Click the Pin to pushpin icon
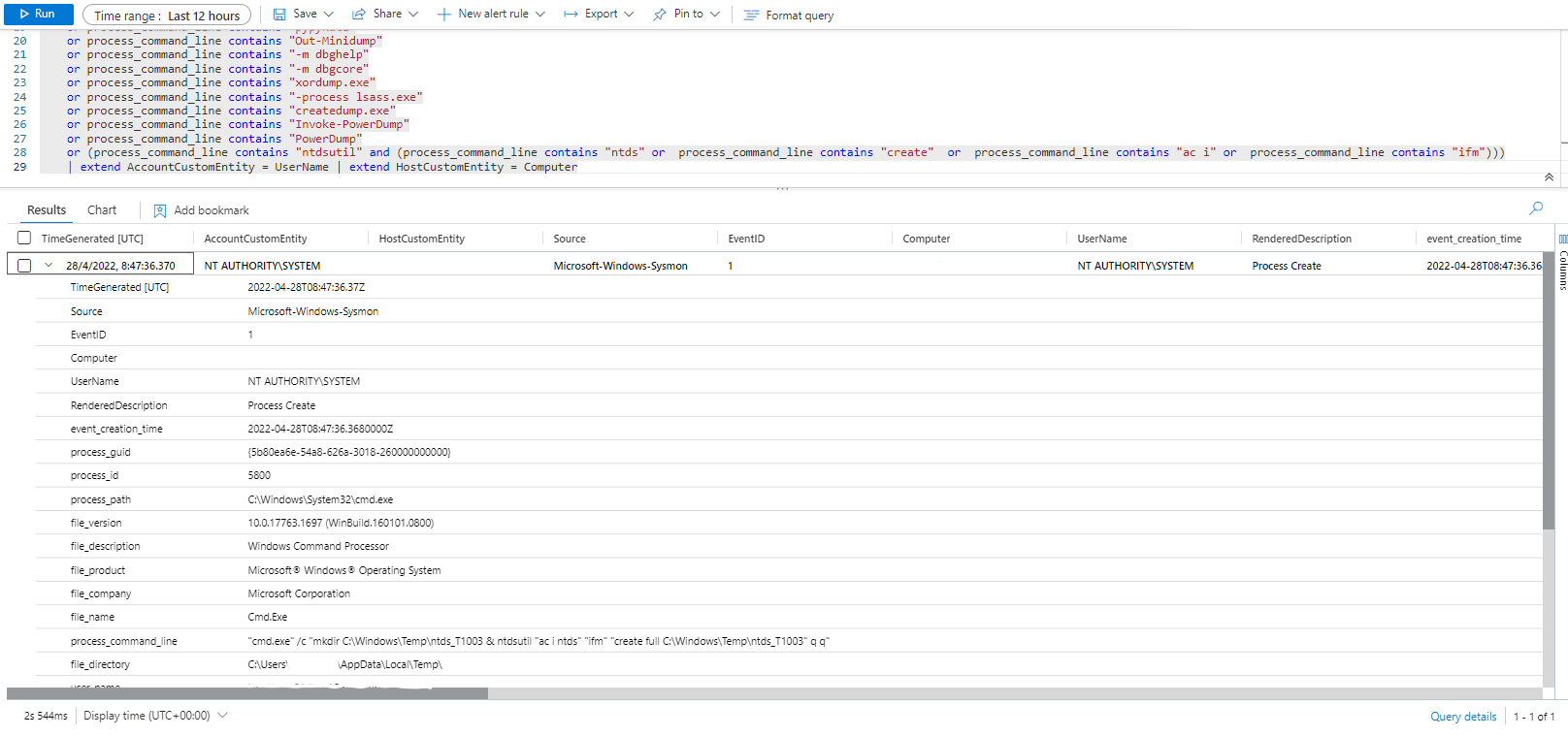This screenshot has height=737, width=1568. coord(660,15)
